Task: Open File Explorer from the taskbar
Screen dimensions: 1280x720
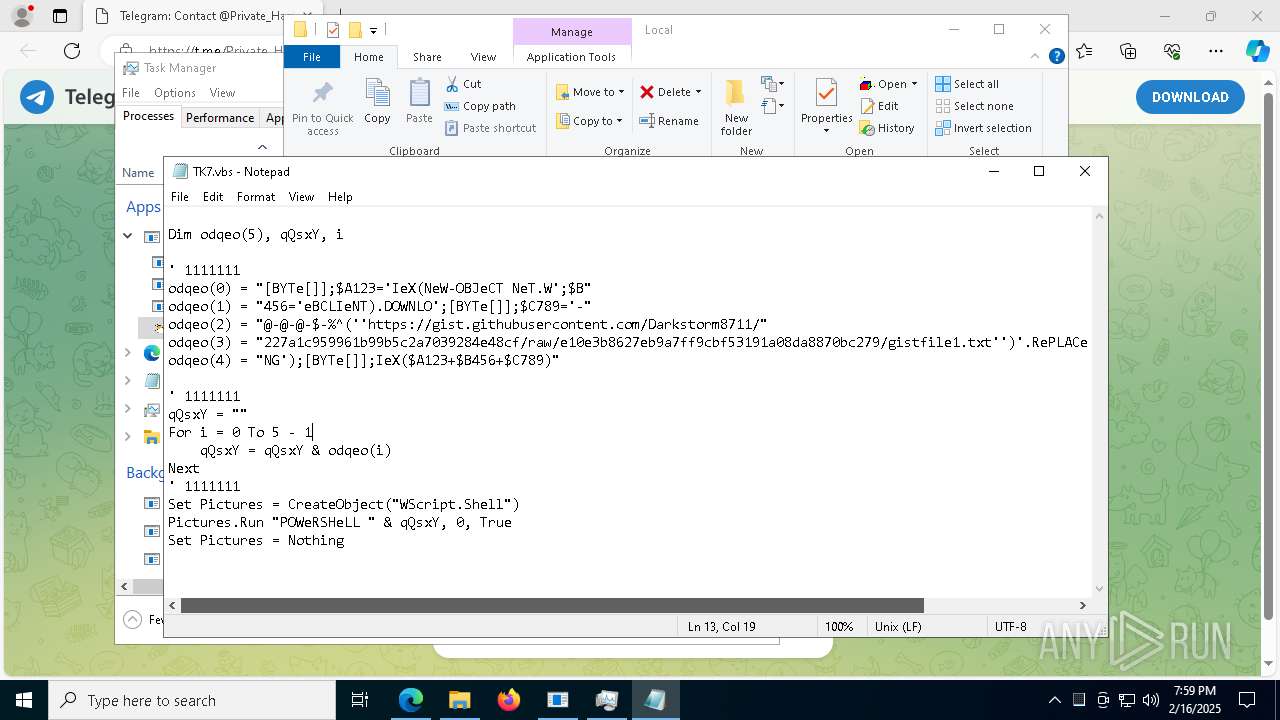Action: (459, 700)
